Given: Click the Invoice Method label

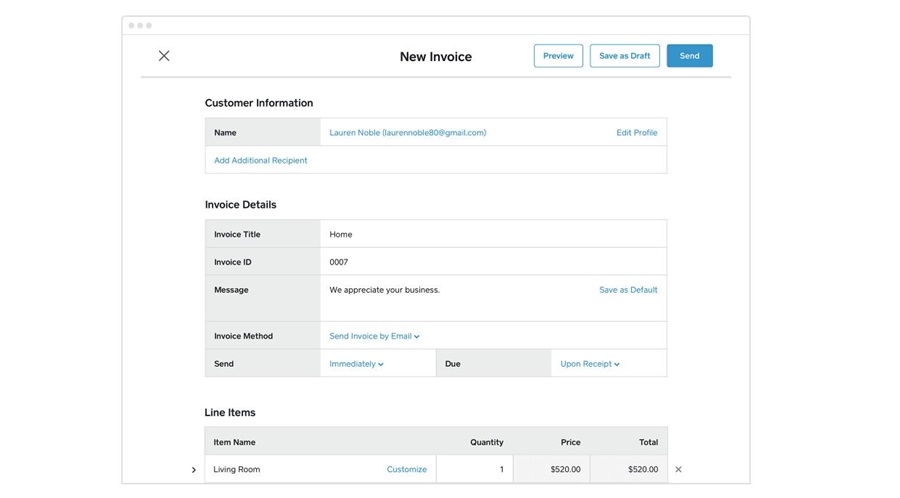Looking at the screenshot, I should point(243,336).
